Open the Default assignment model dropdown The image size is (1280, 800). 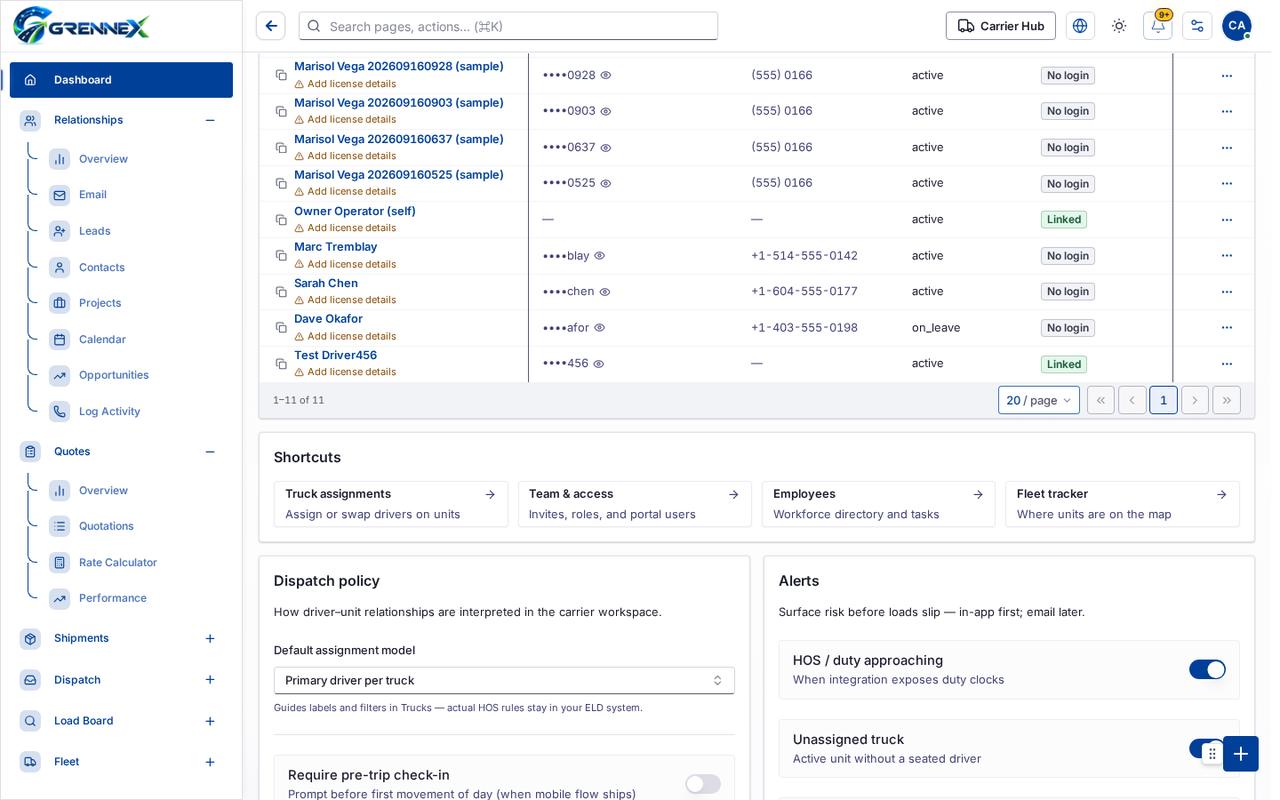504,680
